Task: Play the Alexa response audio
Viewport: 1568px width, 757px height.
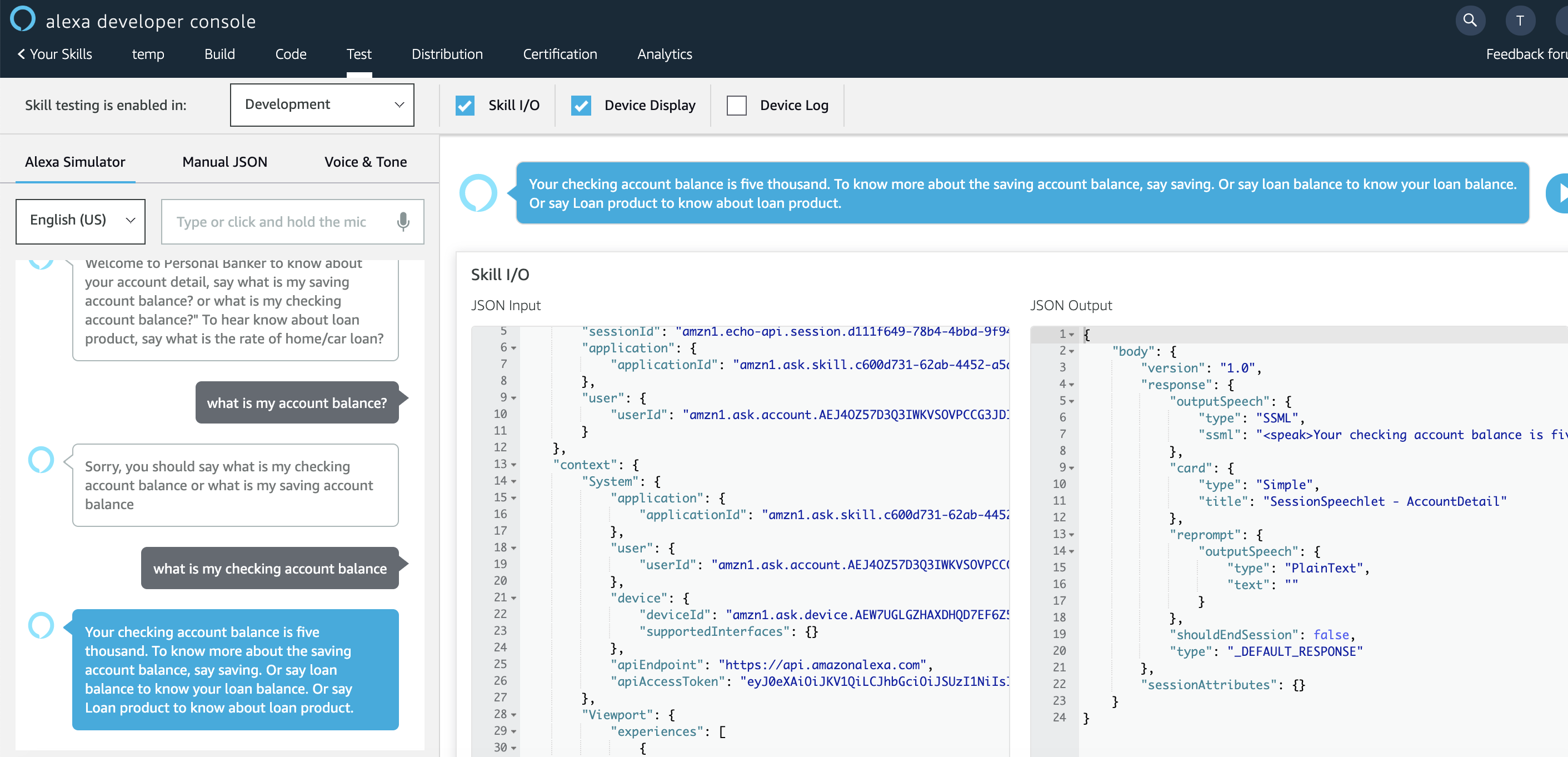Action: (1557, 193)
